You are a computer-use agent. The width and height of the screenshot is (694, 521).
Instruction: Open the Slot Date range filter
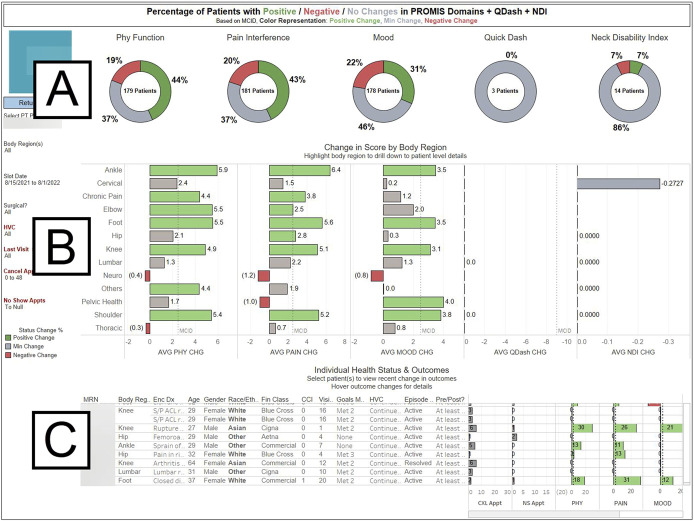tap(32, 179)
